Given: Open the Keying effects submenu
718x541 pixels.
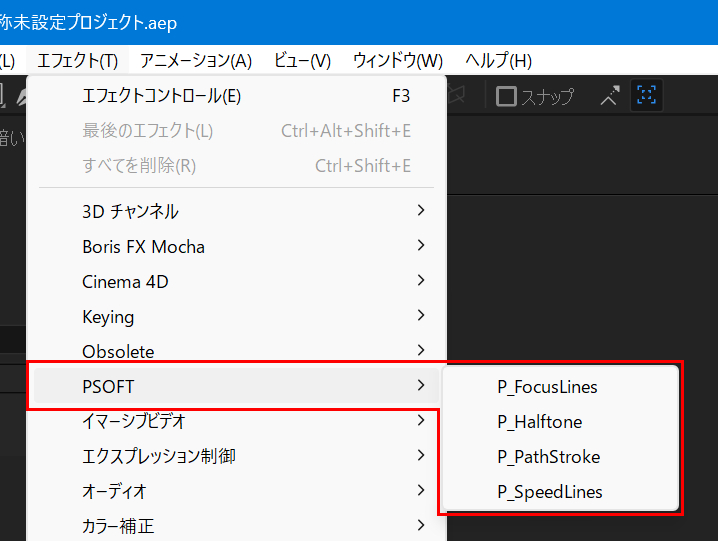Looking at the screenshot, I should click(236, 317).
